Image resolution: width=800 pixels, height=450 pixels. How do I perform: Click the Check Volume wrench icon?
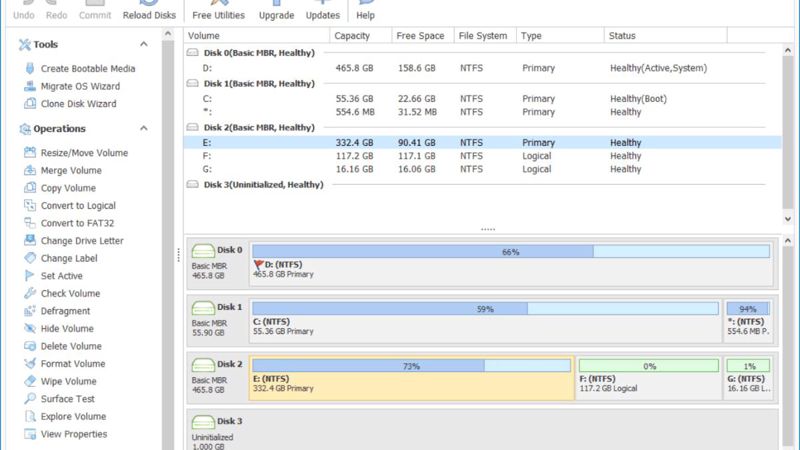tap(30, 293)
